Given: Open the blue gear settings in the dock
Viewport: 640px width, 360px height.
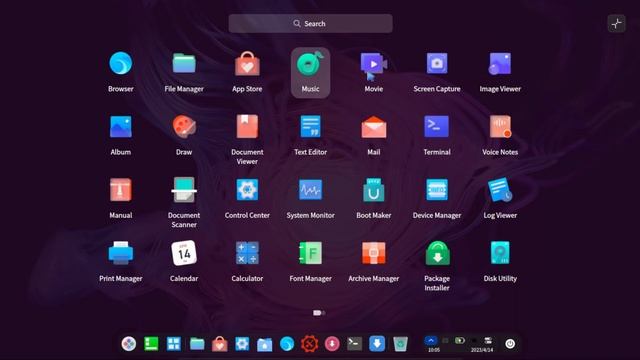Looking at the screenshot, I should (242, 344).
